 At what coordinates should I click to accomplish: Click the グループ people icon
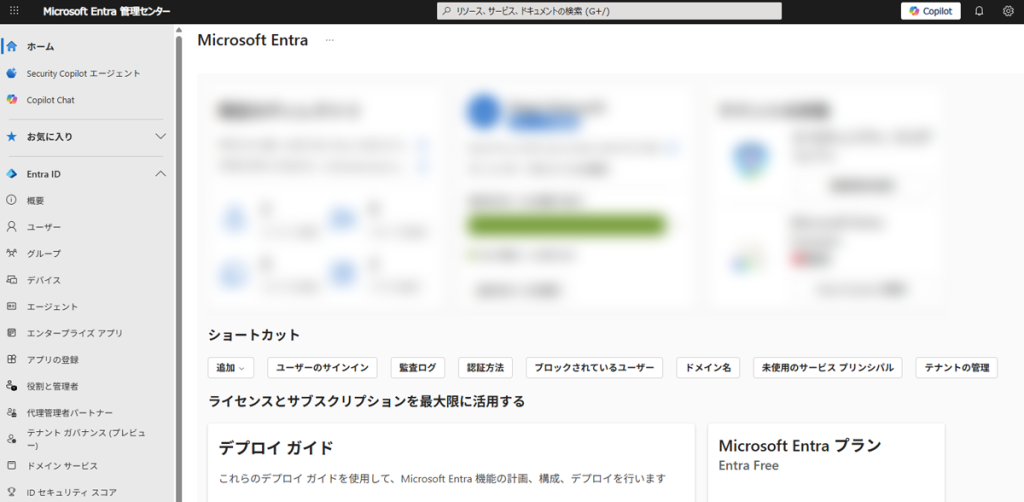click(12, 253)
